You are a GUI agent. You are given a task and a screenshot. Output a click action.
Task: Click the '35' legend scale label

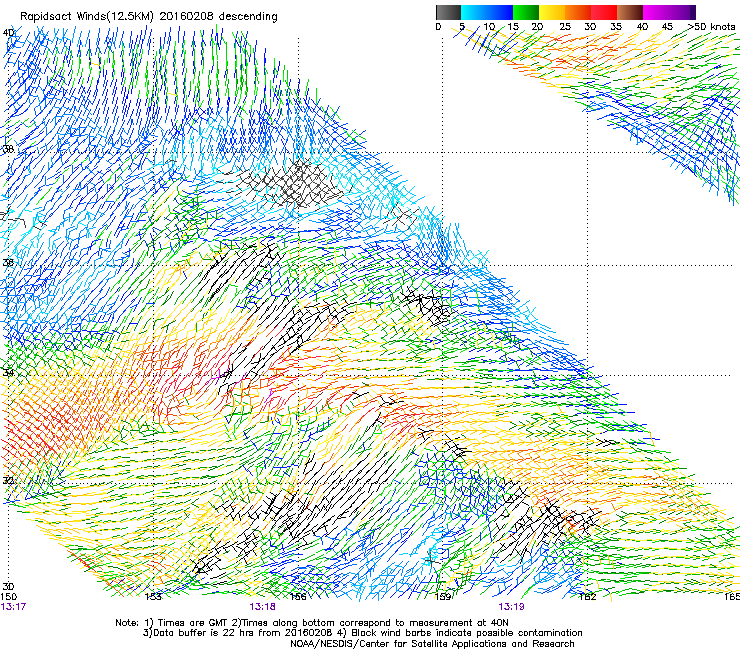(x=616, y=27)
